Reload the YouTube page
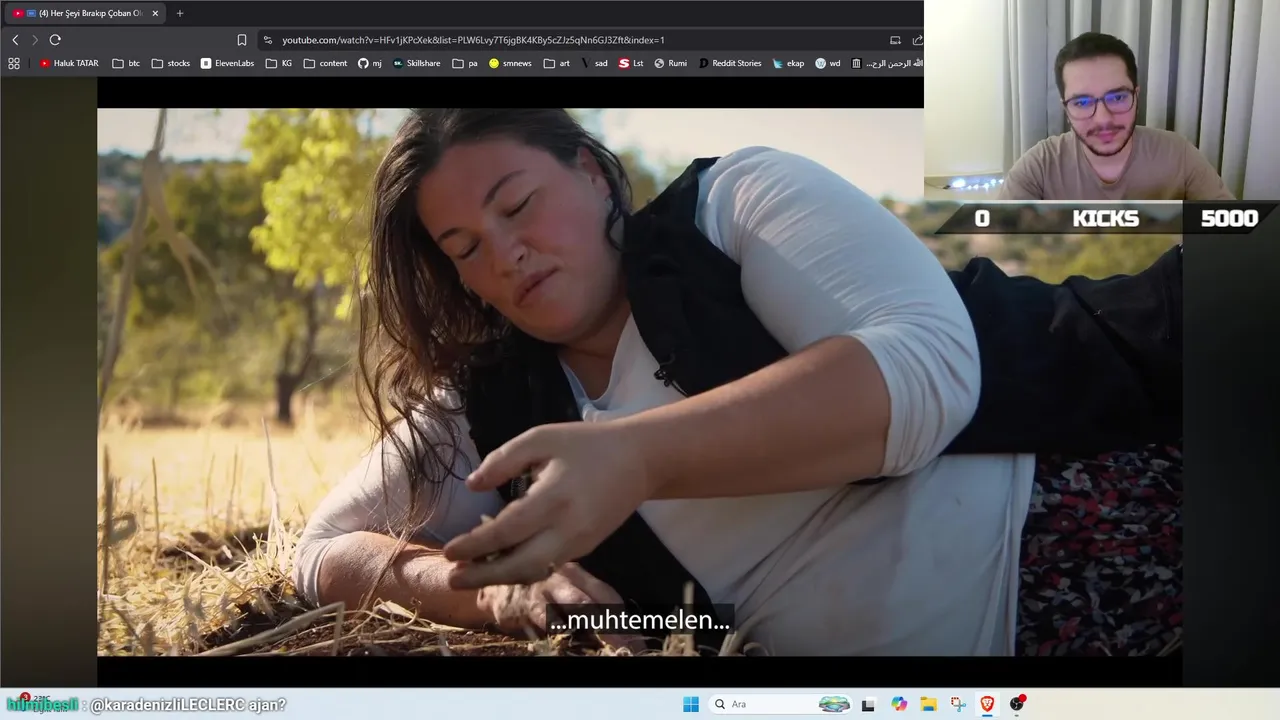 55,40
